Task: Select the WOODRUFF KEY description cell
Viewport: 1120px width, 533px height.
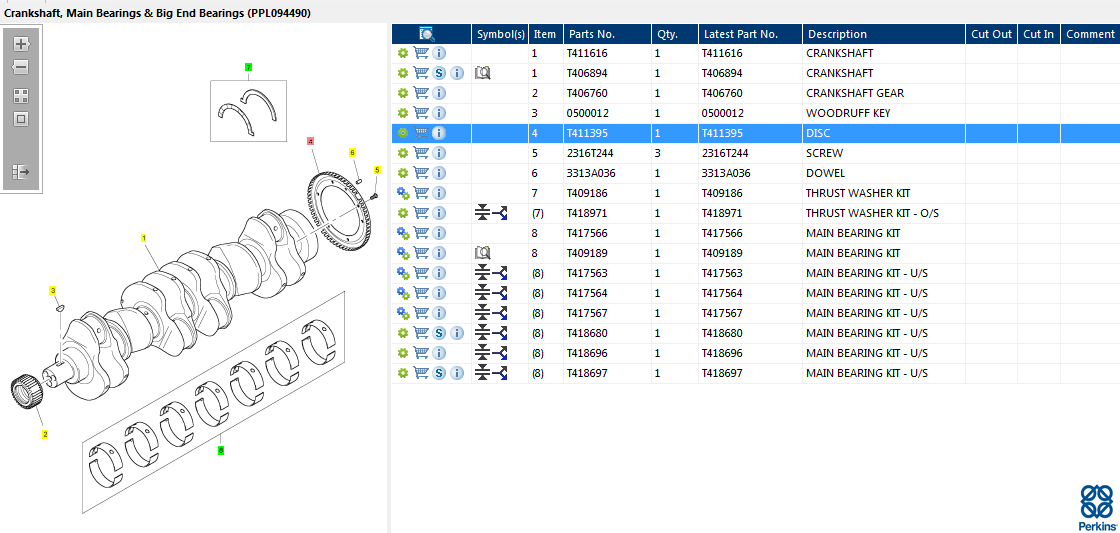Action: (x=884, y=113)
